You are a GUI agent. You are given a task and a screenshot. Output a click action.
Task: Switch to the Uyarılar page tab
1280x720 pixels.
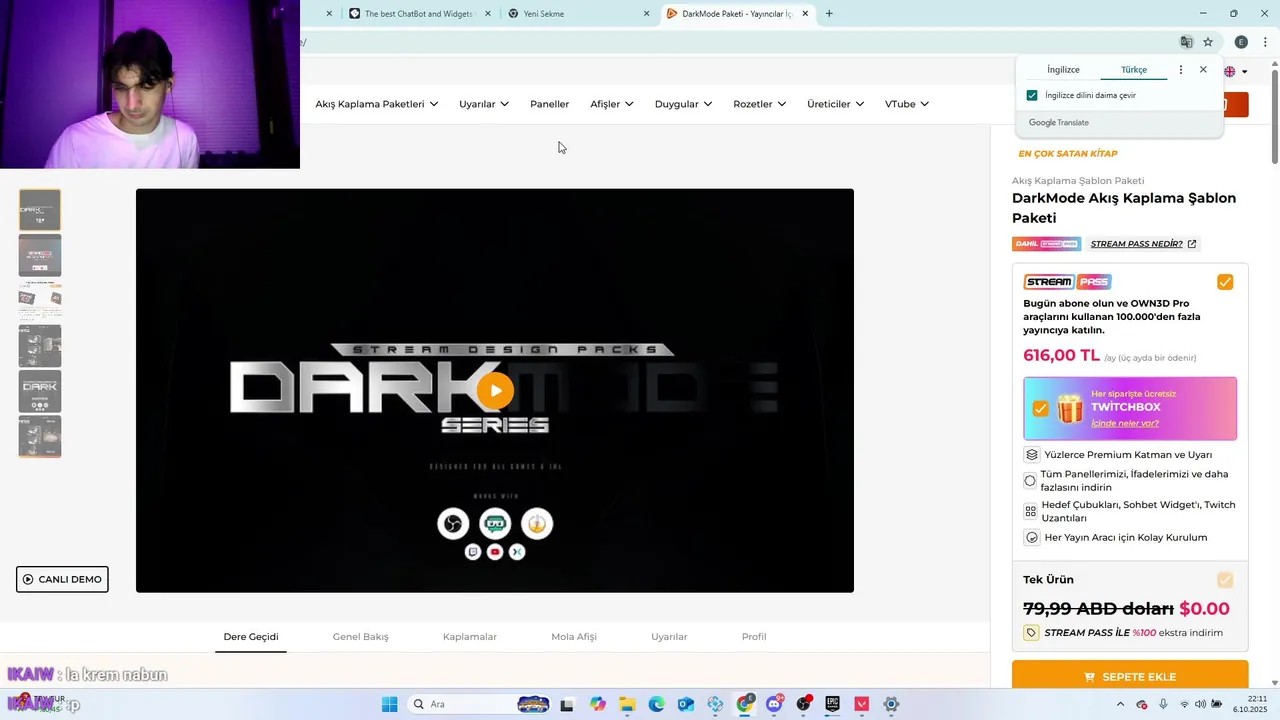click(669, 637)
